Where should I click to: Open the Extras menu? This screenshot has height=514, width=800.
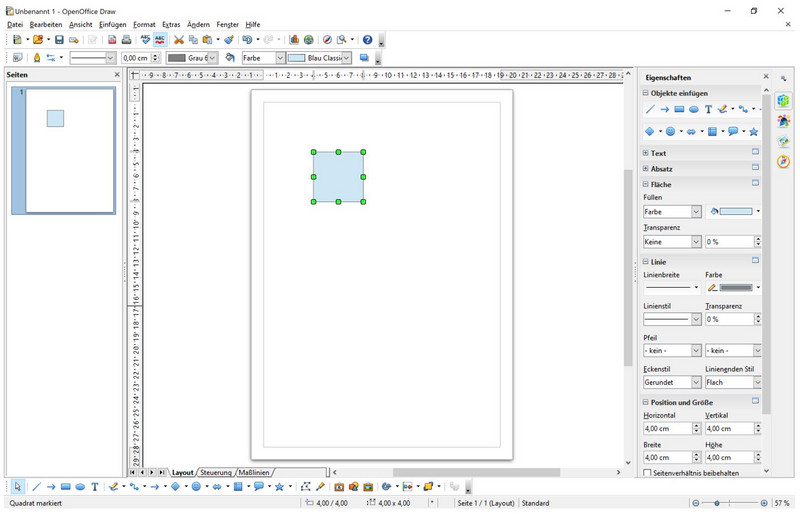point(171,24)
